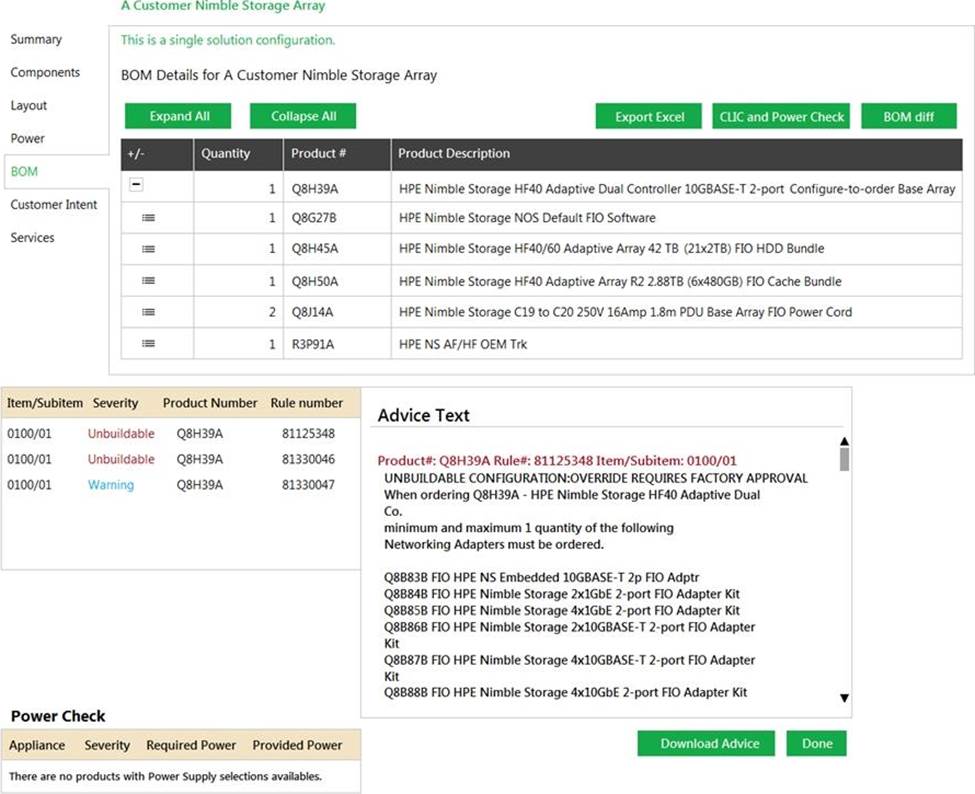Image resolution: width=975 pixels, height=794 pixels.
Task: Open the Components tab
Action: click(x=45, y=73)
